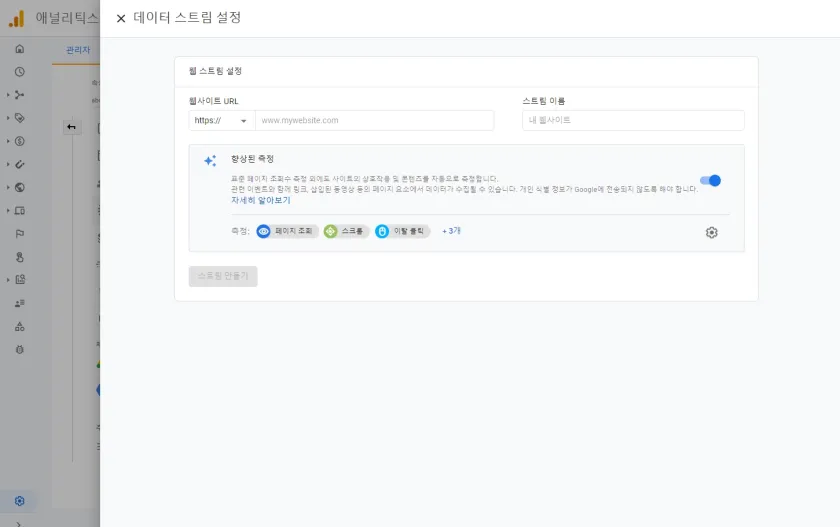Click the 이탈 클릭 measurement chip
Screen dimensions: 840x527
[x=403, y=231]
